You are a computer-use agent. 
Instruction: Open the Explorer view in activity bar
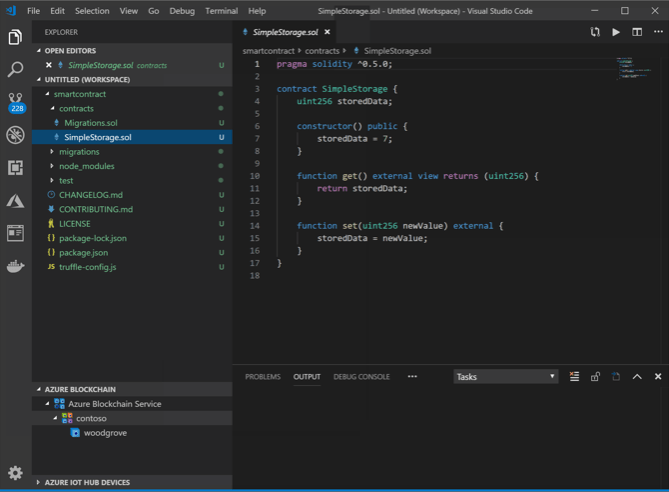coord(15,37)
